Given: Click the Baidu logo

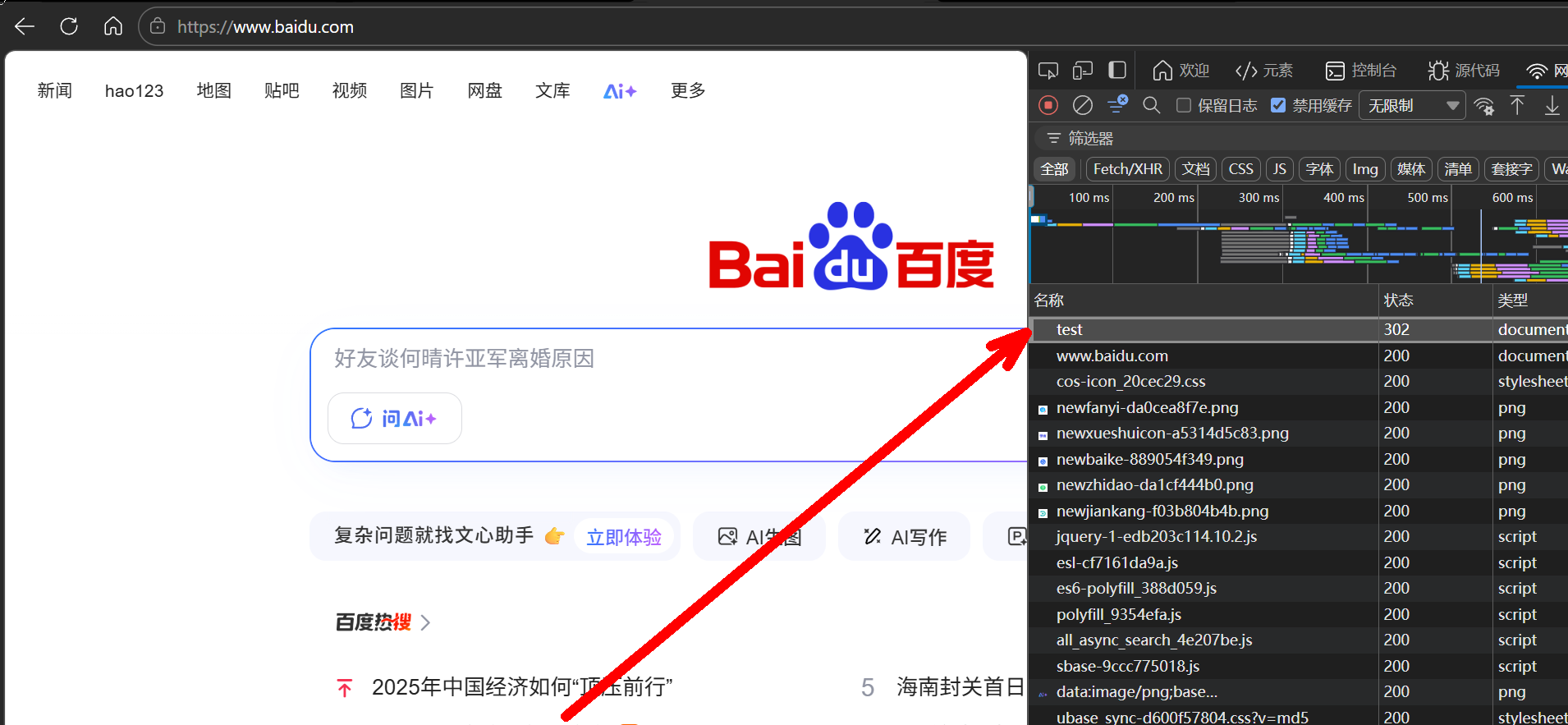Looking at the screenshot, I should 851,246.
